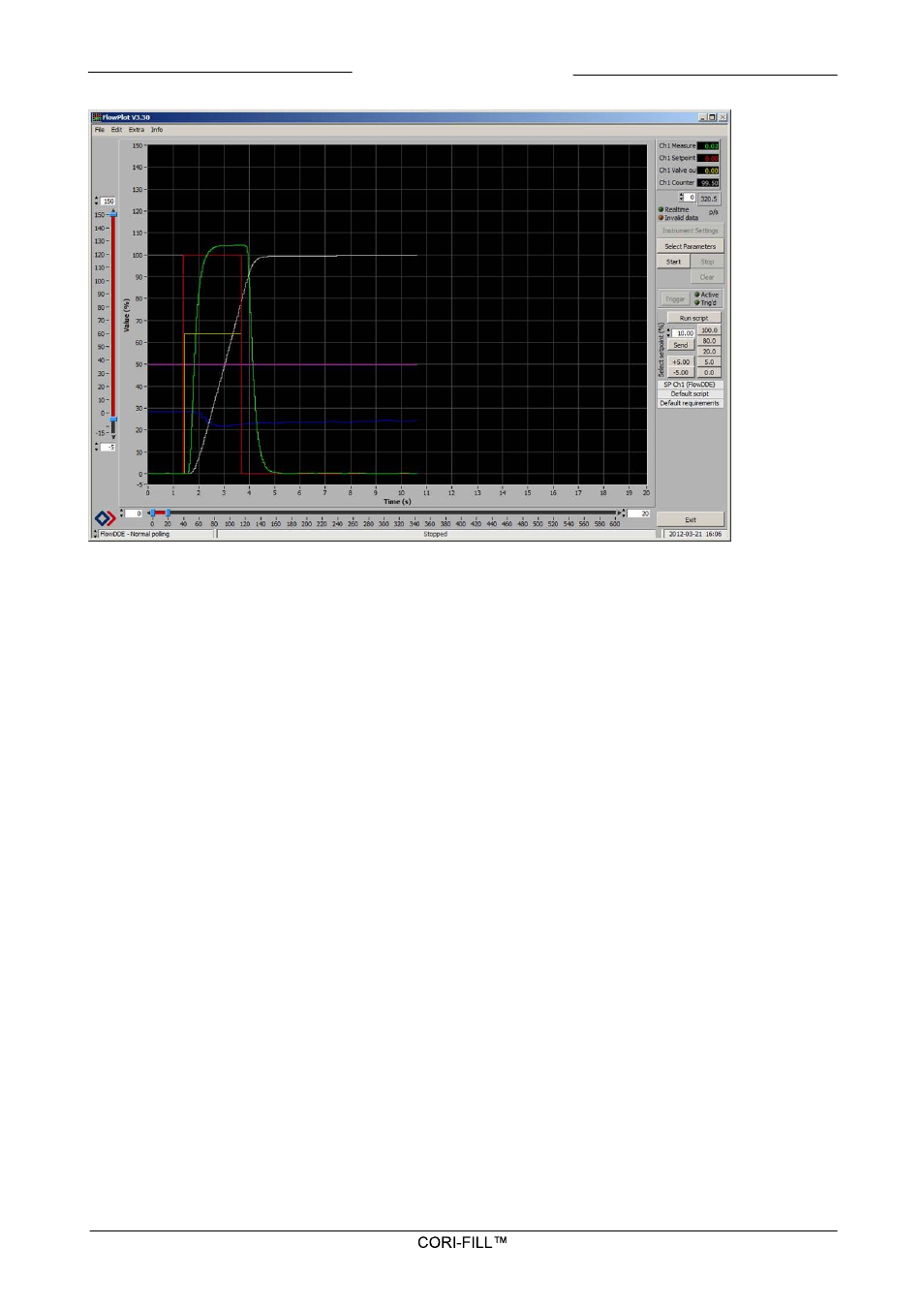The image size is (924, 1308).
Task: Click the Exit button
Action: (690, 519)
